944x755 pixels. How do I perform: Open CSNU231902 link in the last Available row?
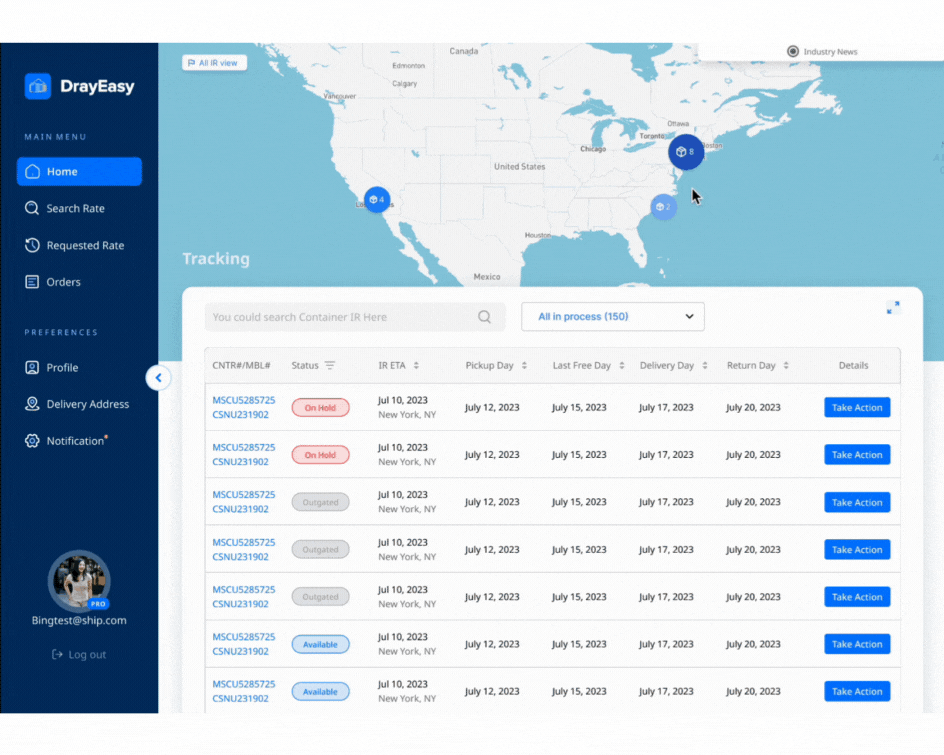click(x=241, y=699)
